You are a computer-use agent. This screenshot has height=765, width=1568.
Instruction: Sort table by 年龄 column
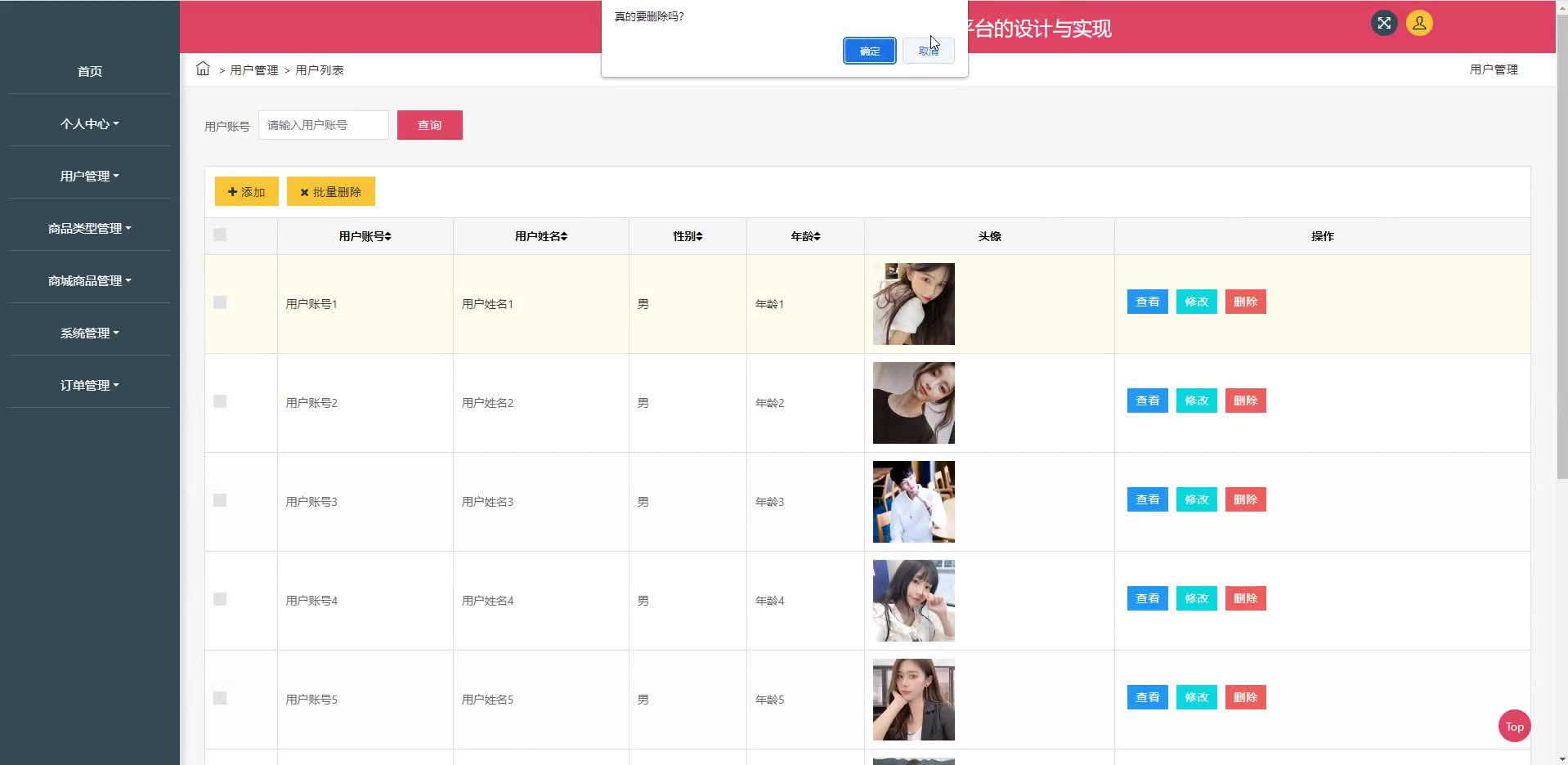click(x=805, y=236)
